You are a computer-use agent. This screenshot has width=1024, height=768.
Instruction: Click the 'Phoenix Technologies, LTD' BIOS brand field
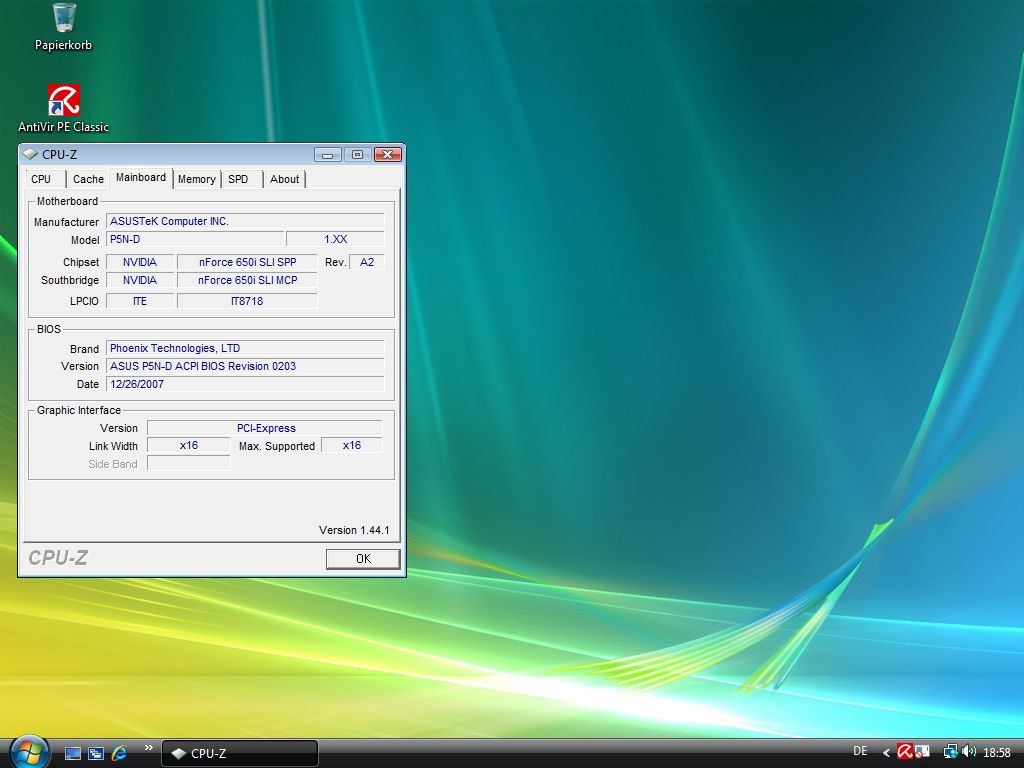[x=245, y=348]
